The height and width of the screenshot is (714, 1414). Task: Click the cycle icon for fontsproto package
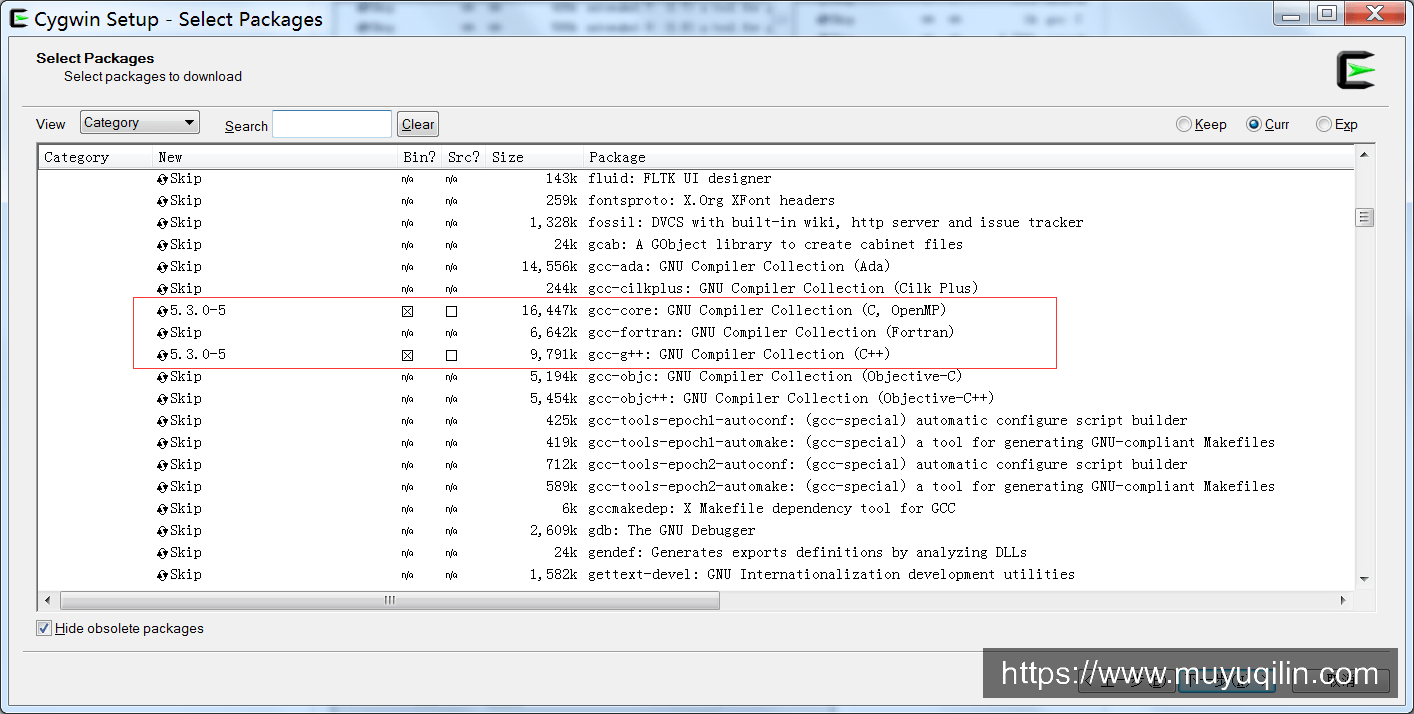tap(162, 201)
